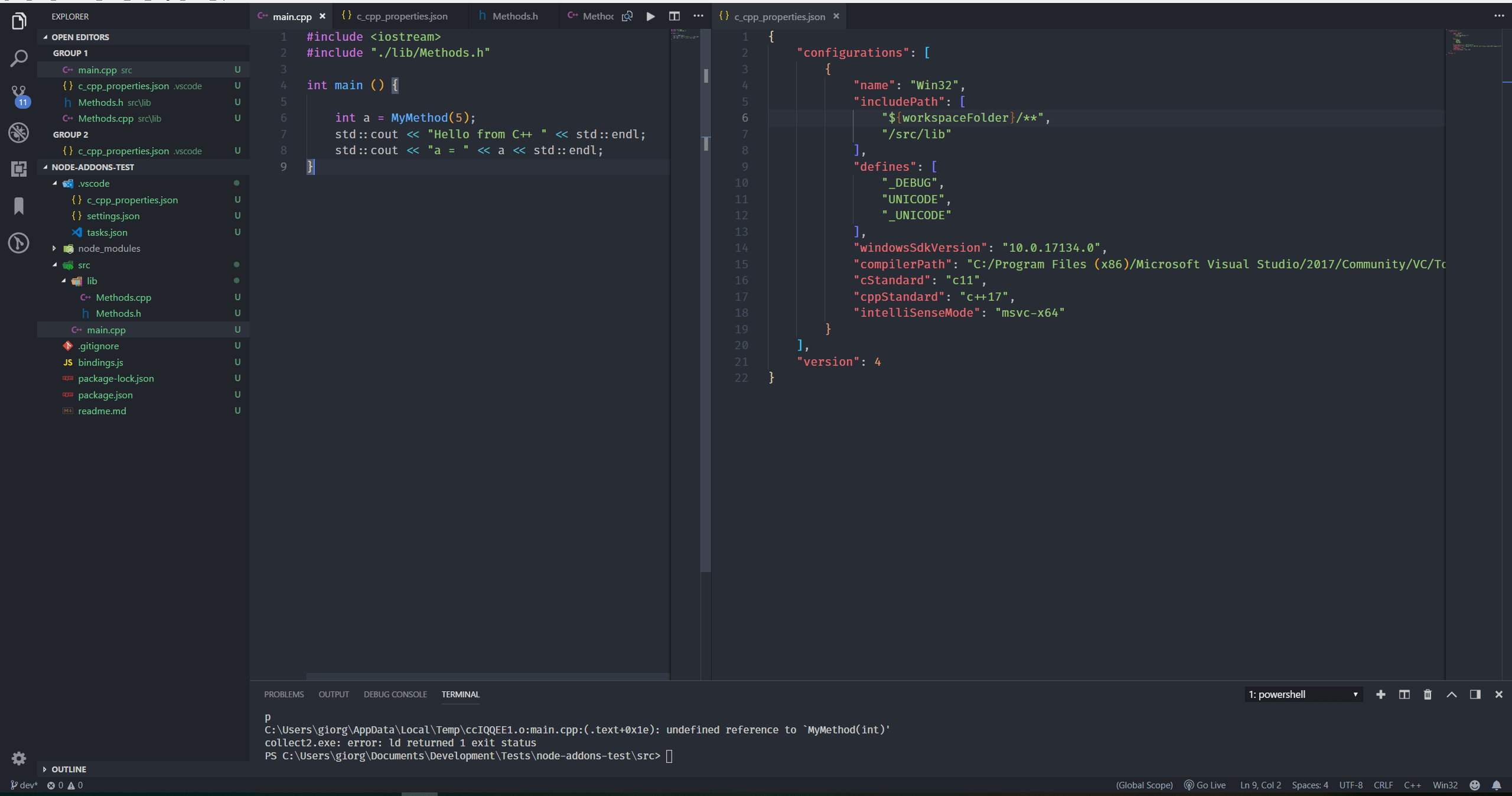Open the Bookmarks view icon
The width and height of the screenshot is (1512, 796).
(19, 206)
